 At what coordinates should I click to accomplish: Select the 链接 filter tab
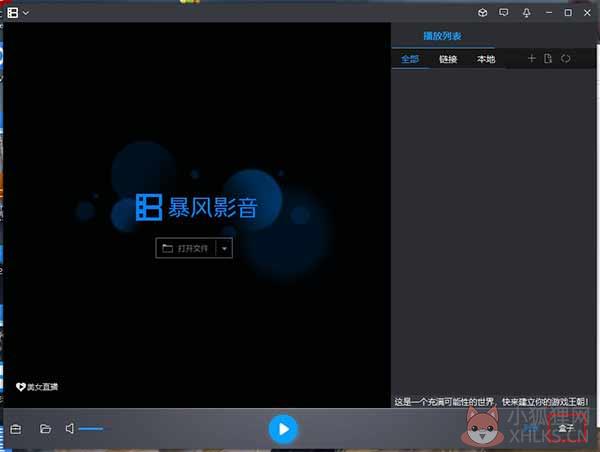[448, 59]
